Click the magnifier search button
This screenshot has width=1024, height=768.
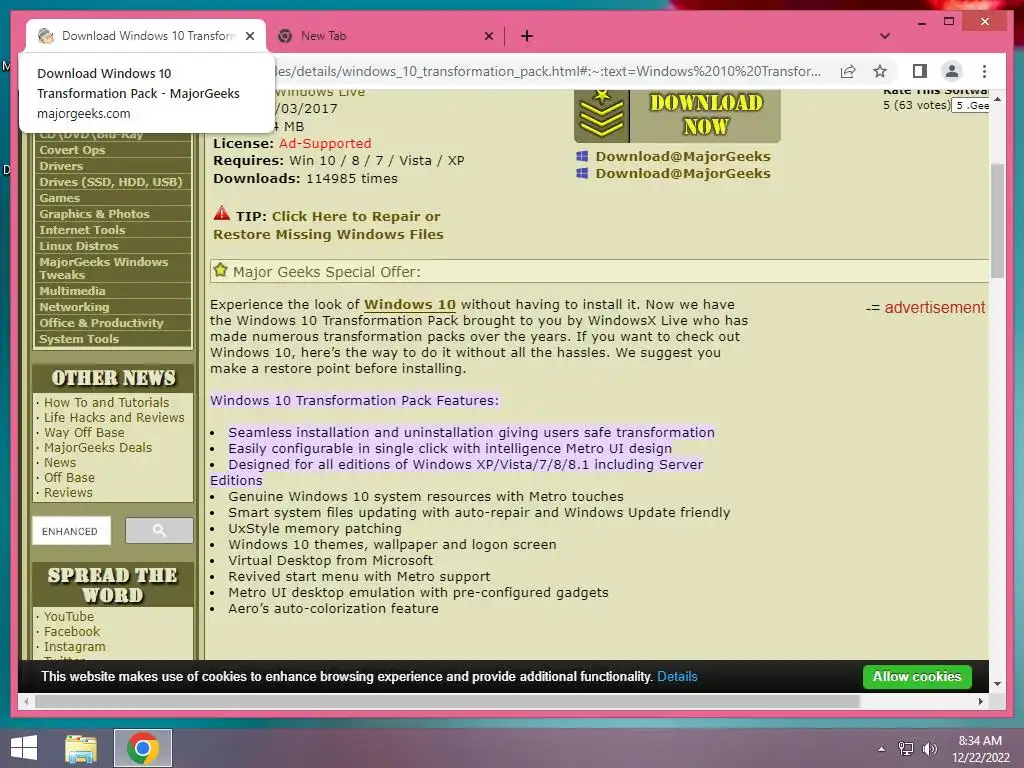tap(159, 530)
